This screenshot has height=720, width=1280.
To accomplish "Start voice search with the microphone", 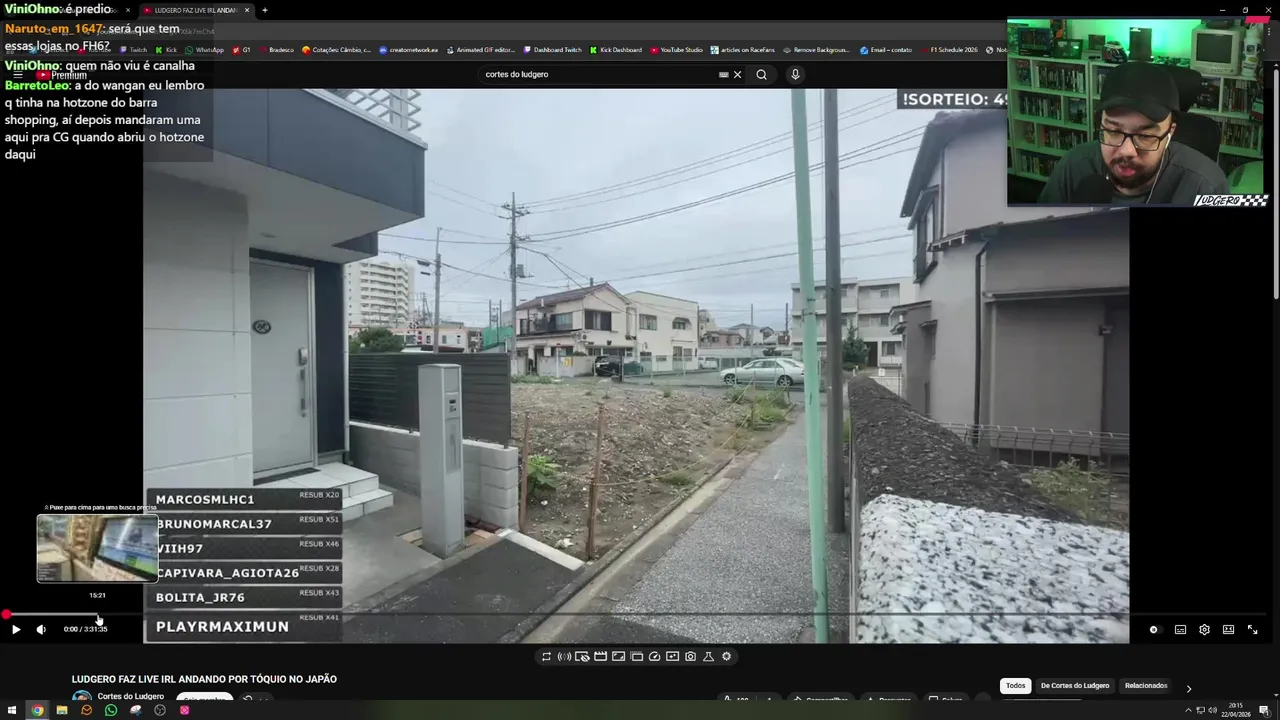I will [795, 74].
